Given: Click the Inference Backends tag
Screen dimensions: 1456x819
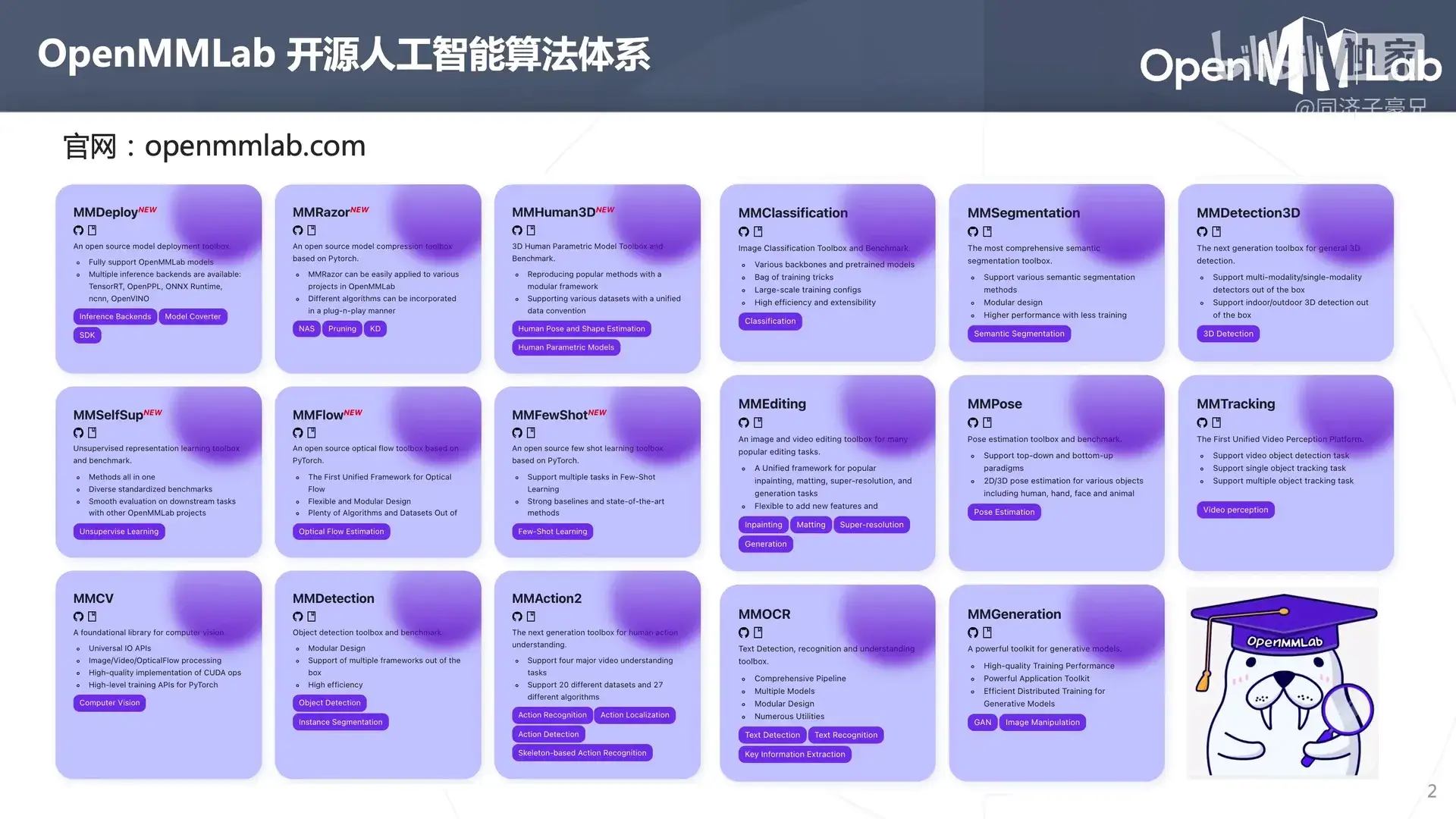Looking at the screenshot, I should tap(115, 317).
